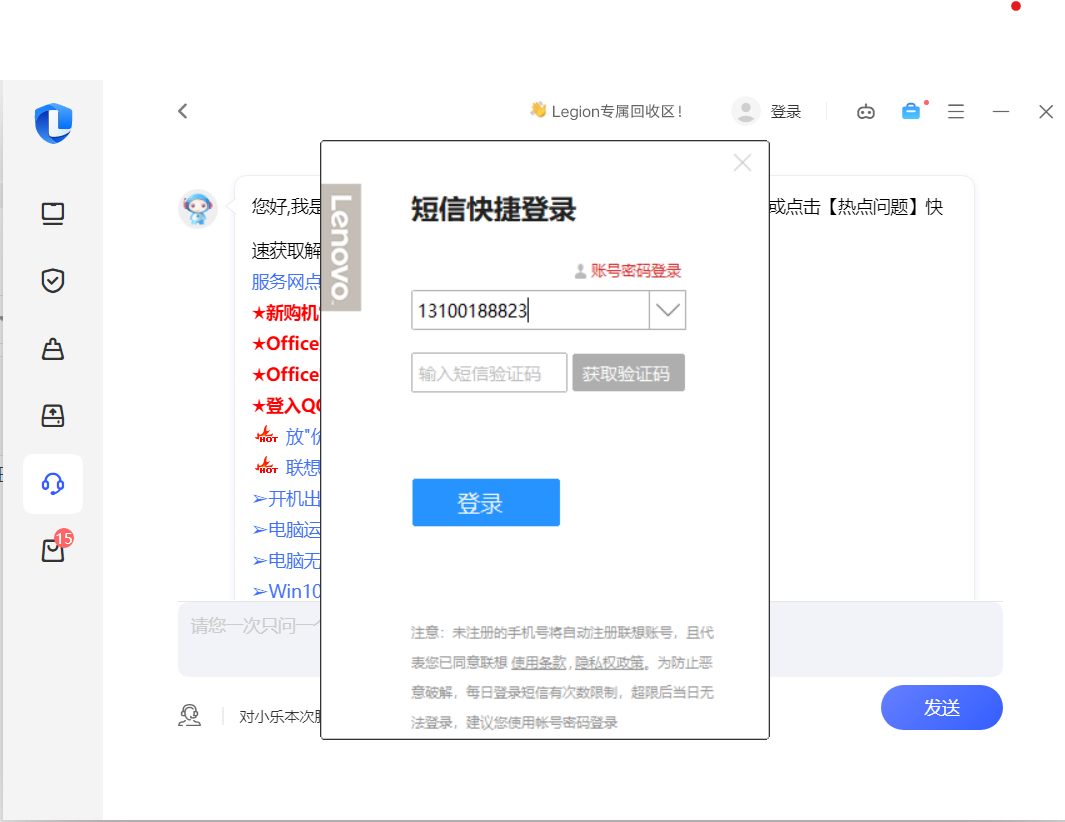The height and width of the screenshot is (822, 1065).
Task: Click the human agent icon below chat
Action: 189,716
